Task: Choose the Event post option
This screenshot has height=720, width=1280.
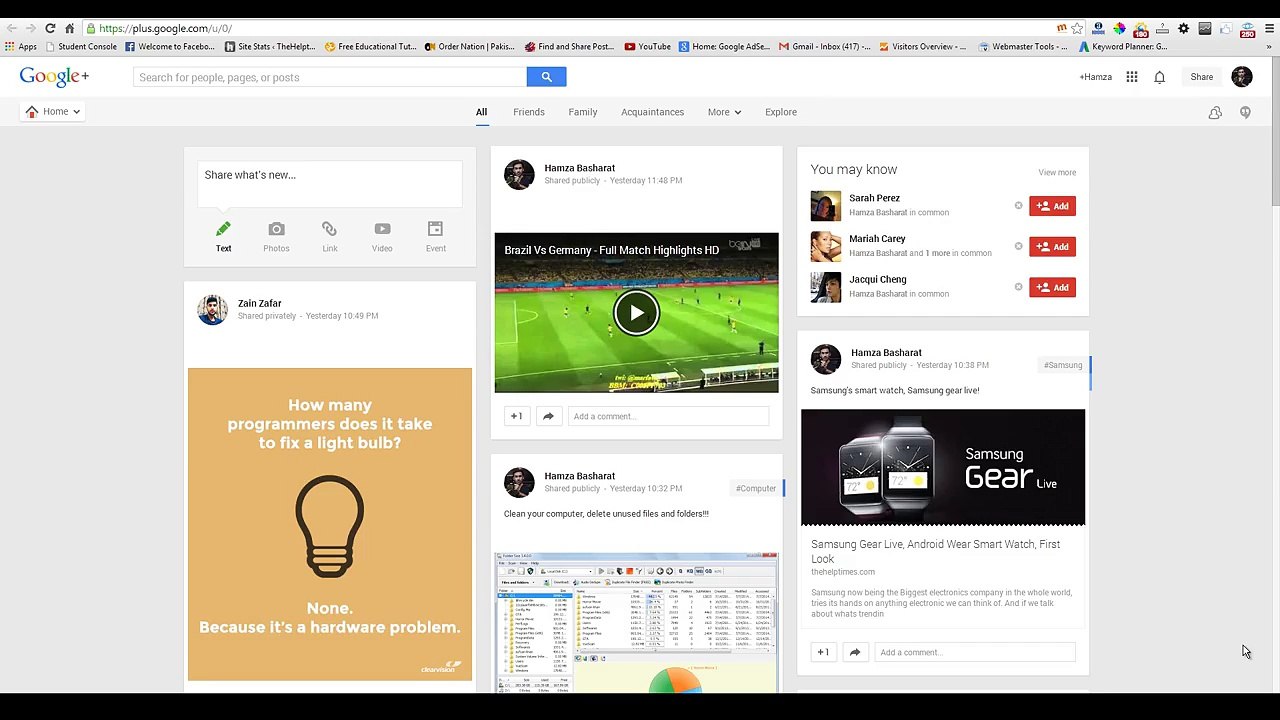Action: 435,237
